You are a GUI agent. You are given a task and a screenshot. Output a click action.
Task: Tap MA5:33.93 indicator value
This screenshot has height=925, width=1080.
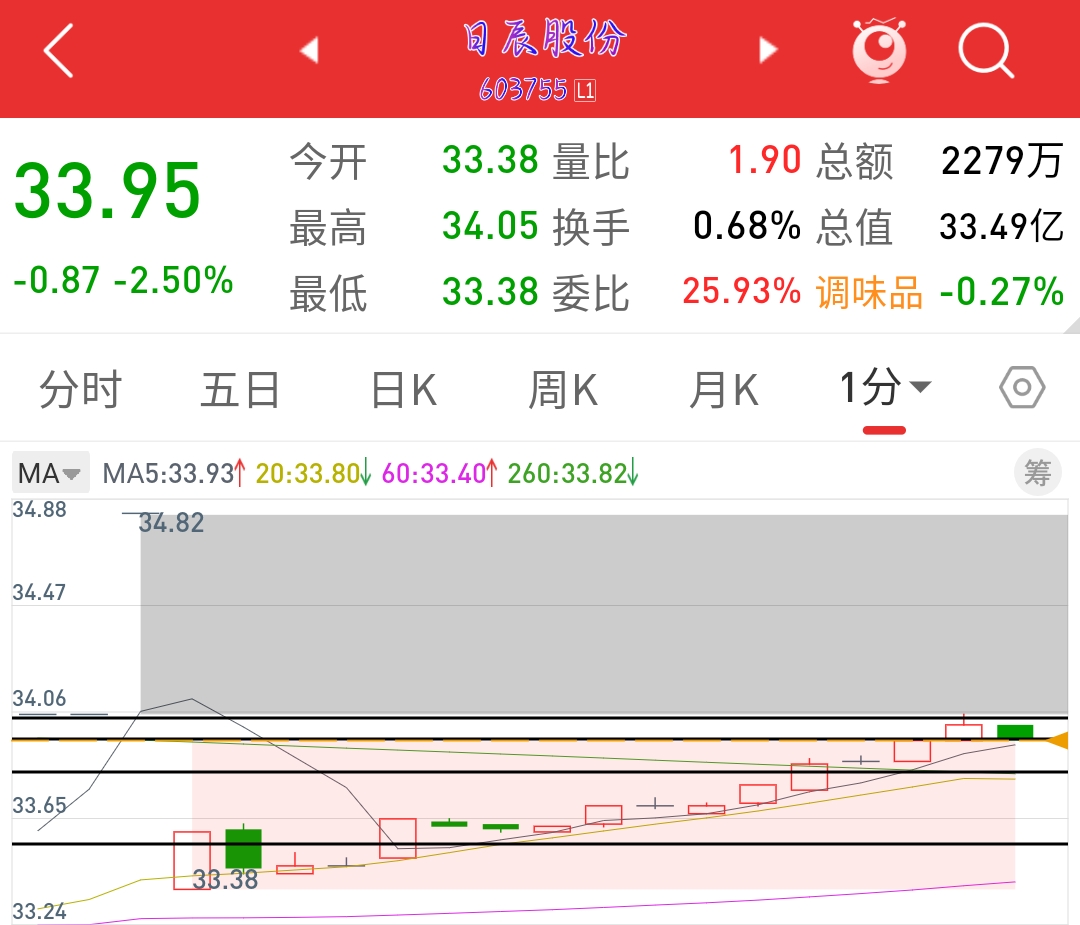tap(174, 473)
